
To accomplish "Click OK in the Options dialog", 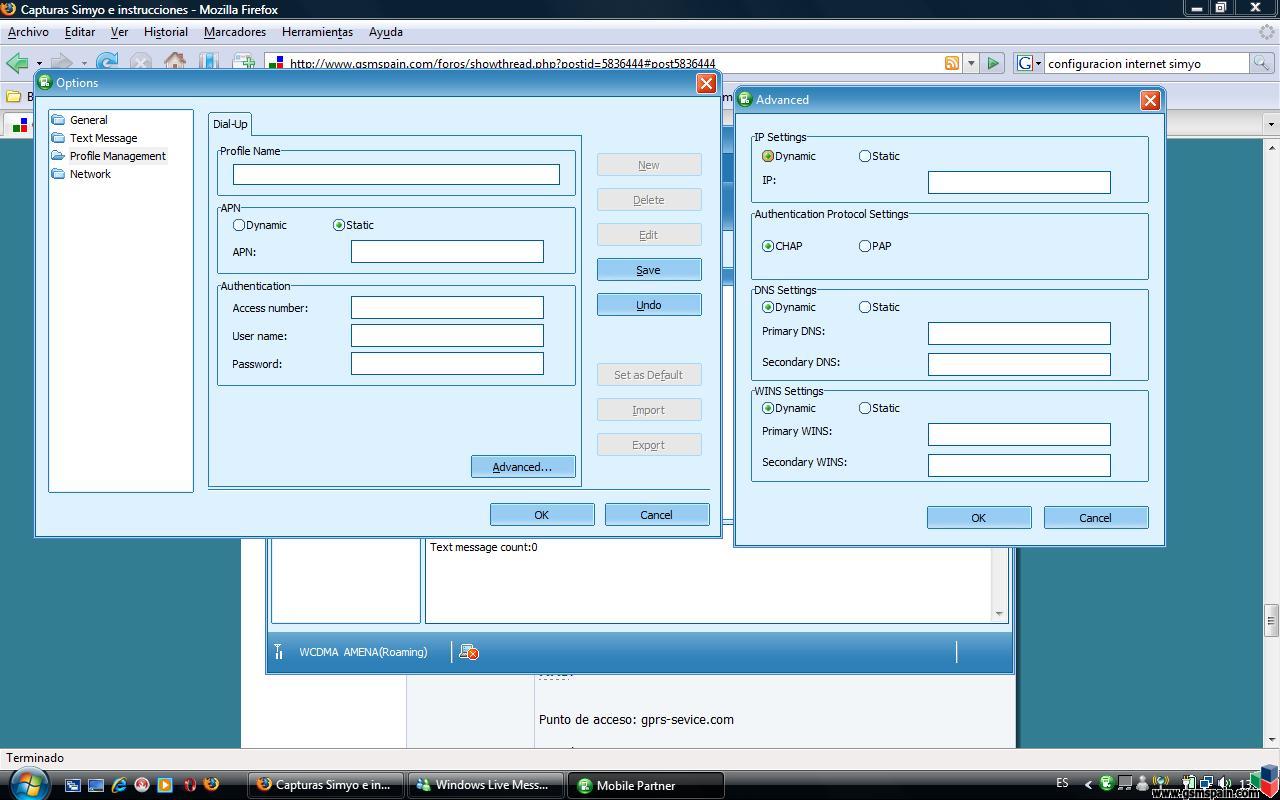I will (542, 515).
